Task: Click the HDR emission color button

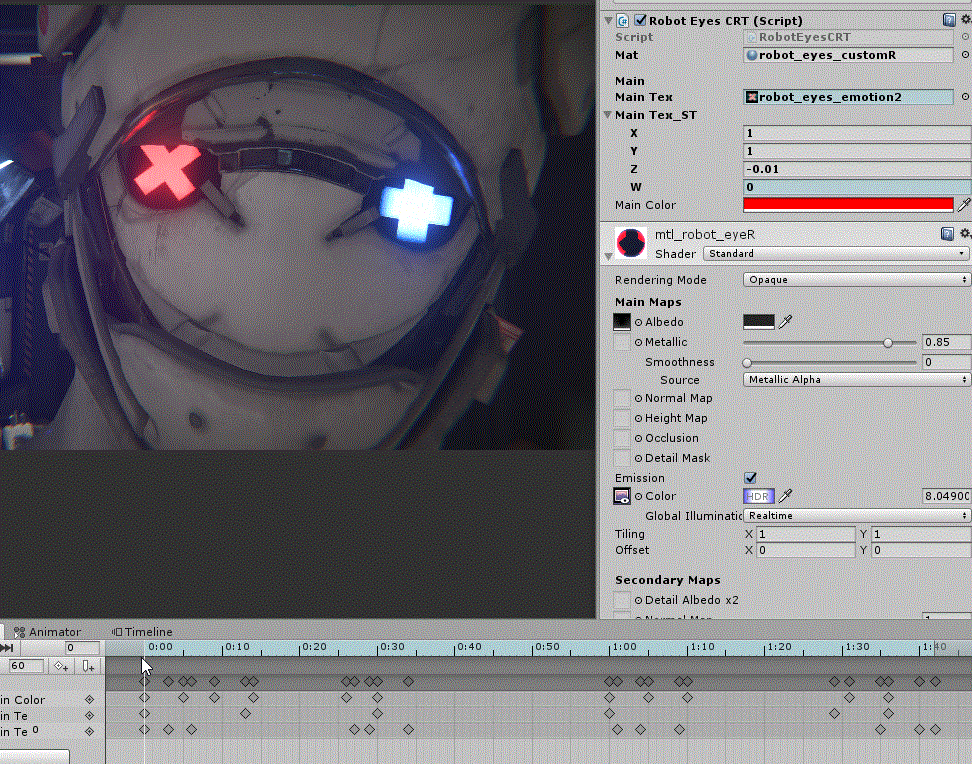Action: 759,496
